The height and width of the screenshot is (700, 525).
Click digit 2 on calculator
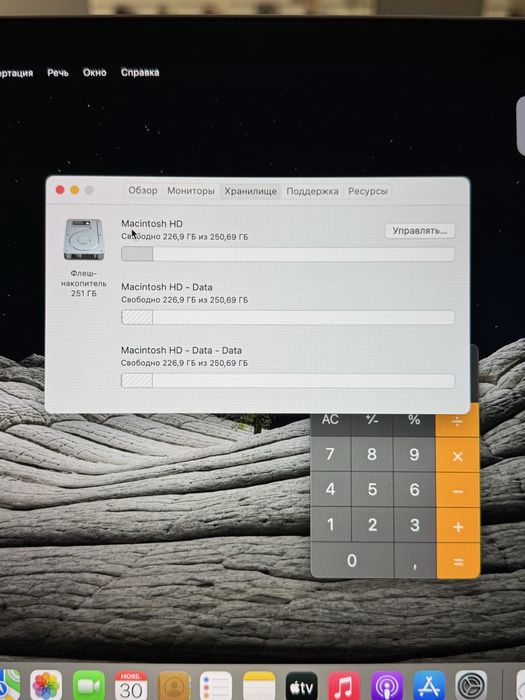[372, 525]
